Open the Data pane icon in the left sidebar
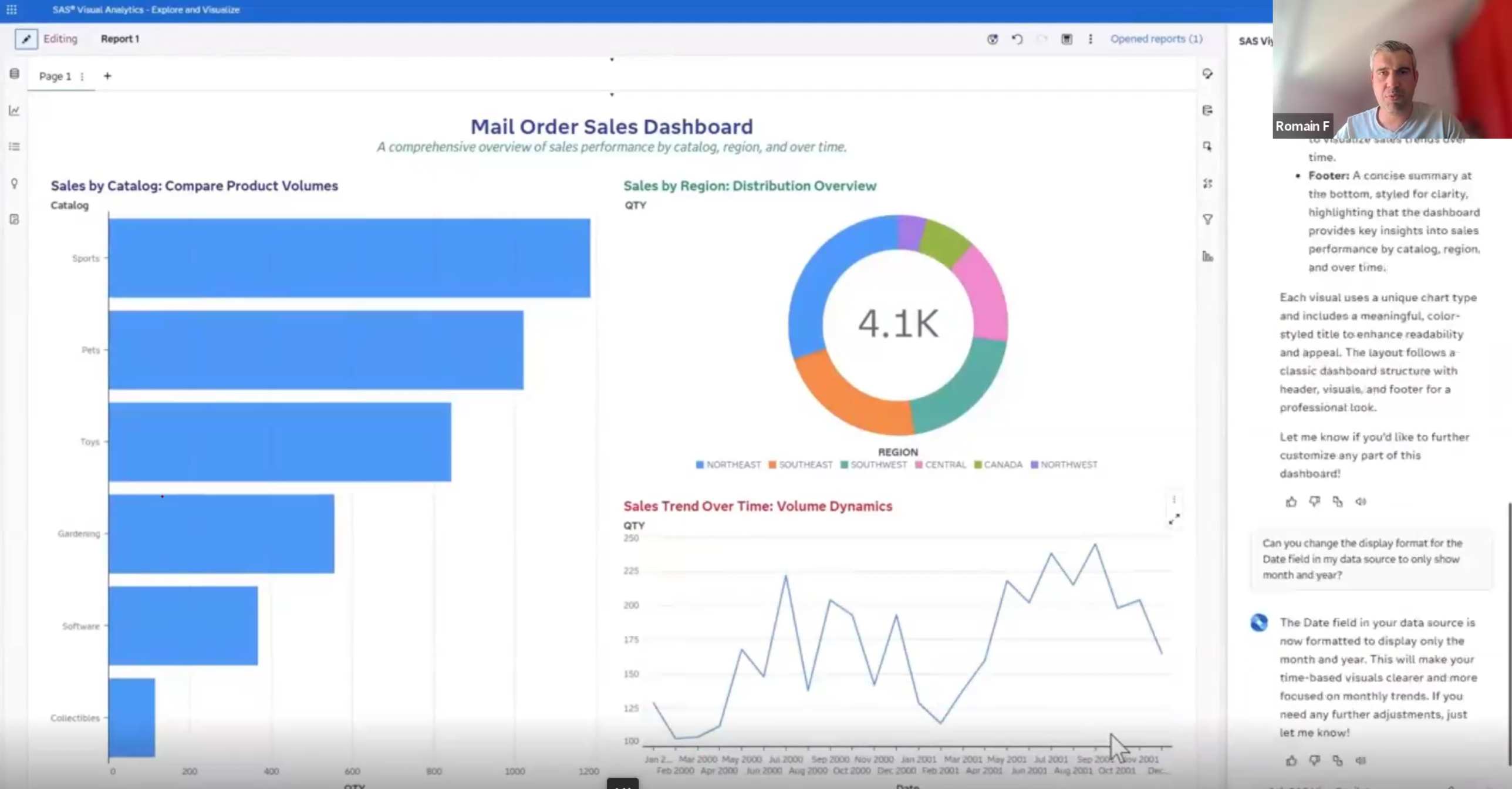 [x=15, y=73]
